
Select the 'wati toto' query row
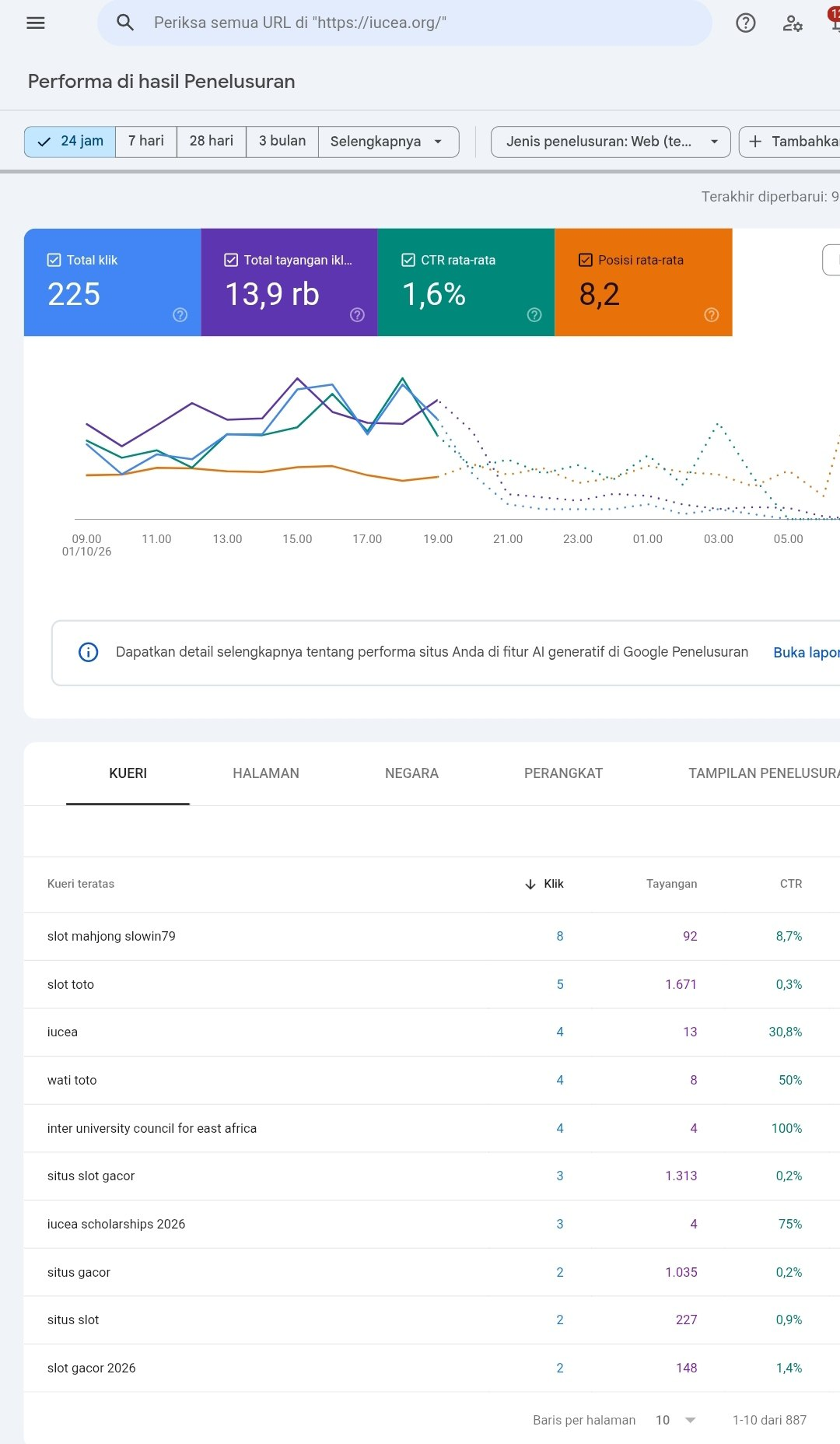click(x=432, y=1080)
